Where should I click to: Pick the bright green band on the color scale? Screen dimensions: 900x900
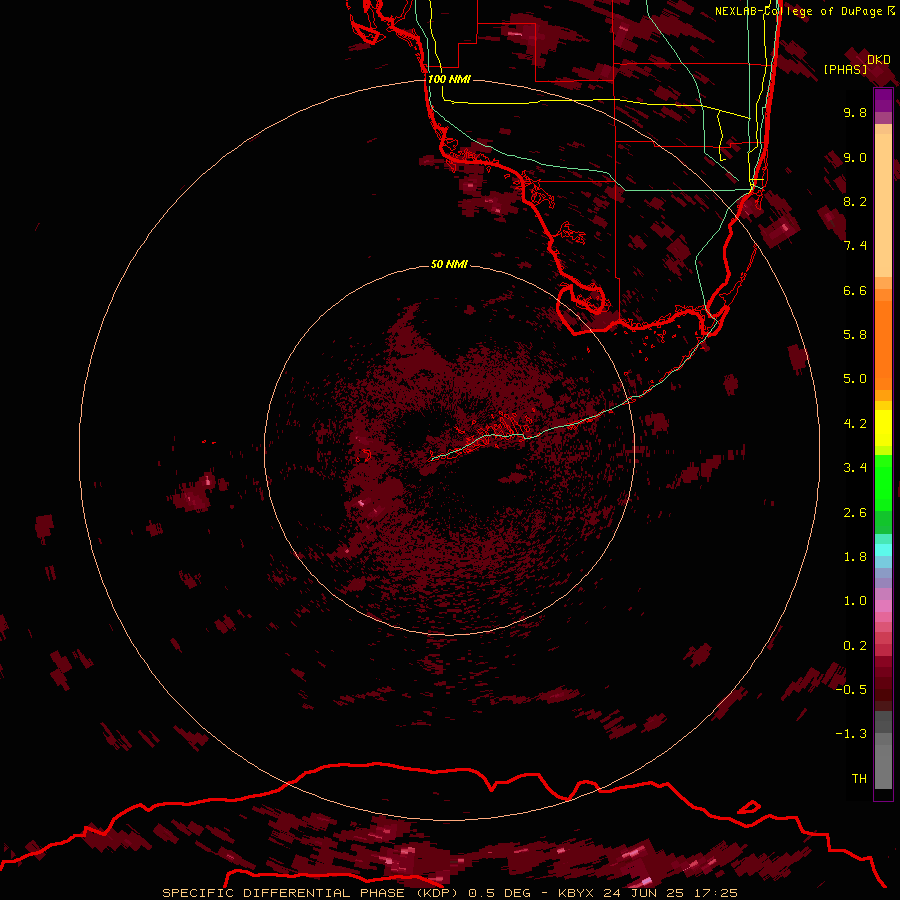coord(883,483)
